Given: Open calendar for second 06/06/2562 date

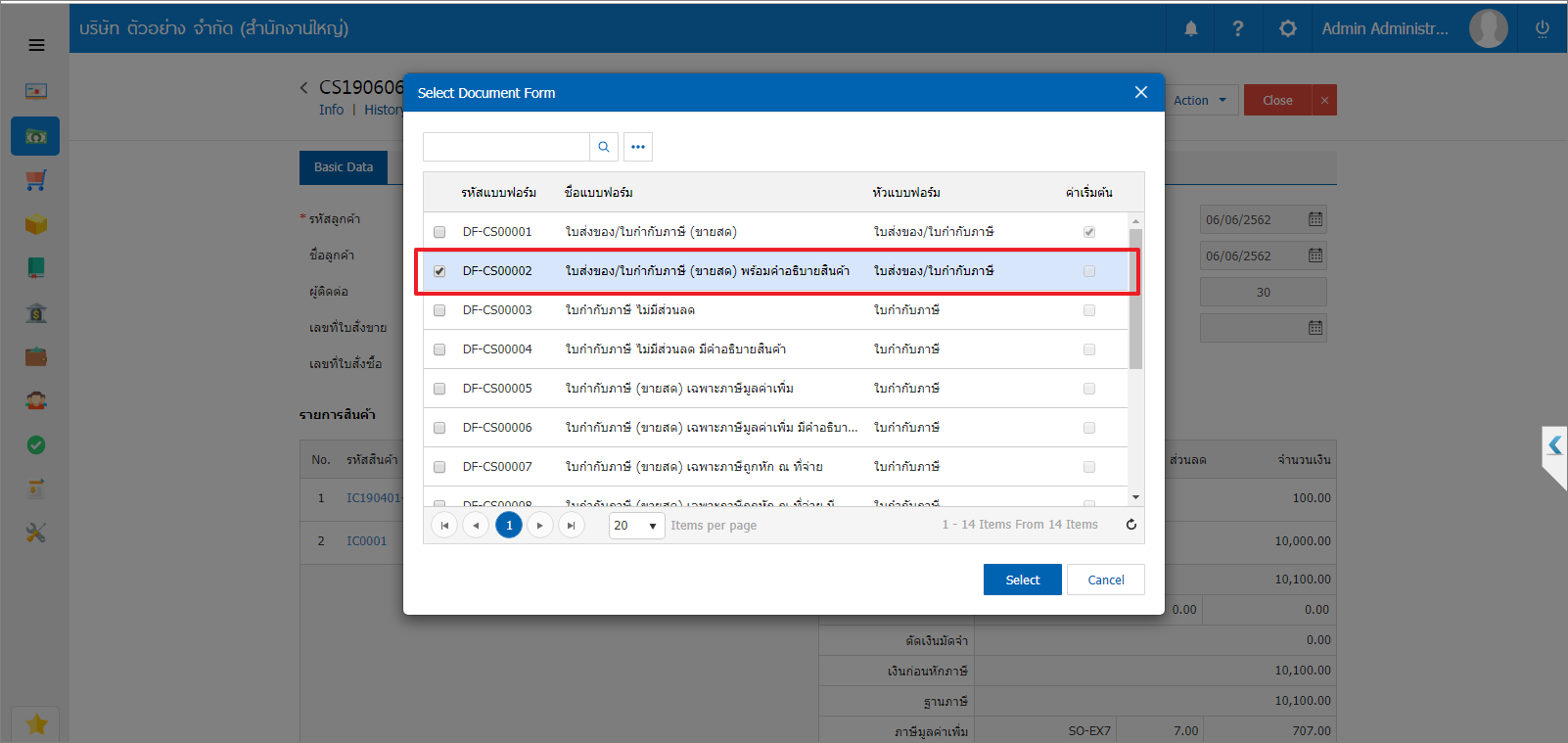Looking at the screenshot, I should tap(1315, 255).
